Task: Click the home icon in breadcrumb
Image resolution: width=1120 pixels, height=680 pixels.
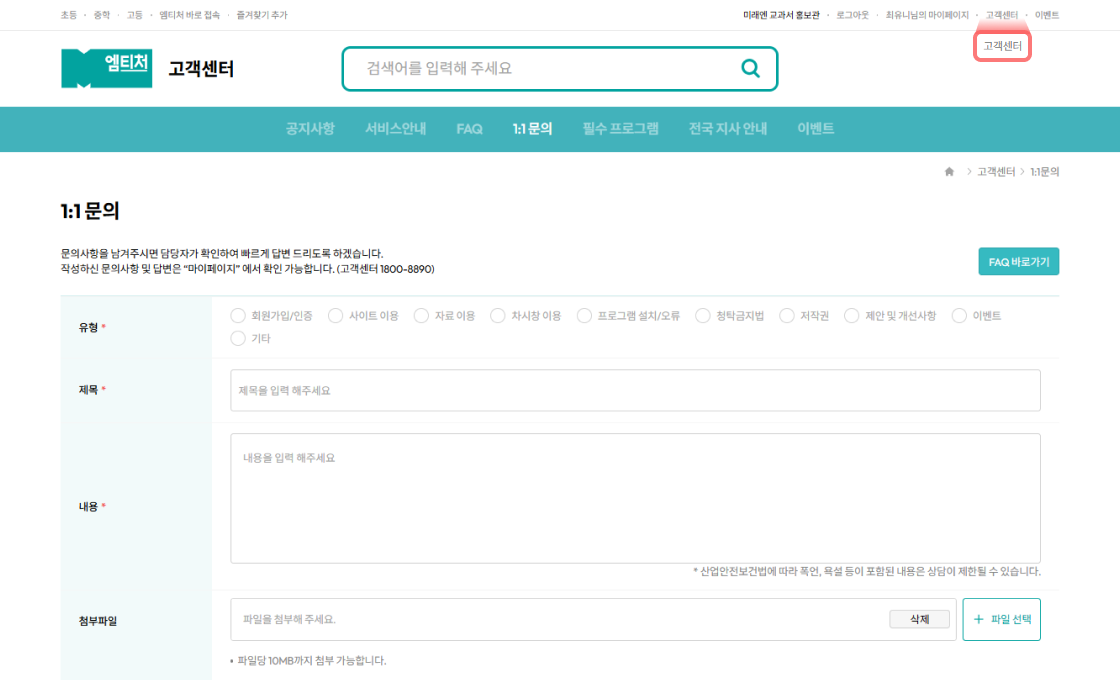Action: 949,172
